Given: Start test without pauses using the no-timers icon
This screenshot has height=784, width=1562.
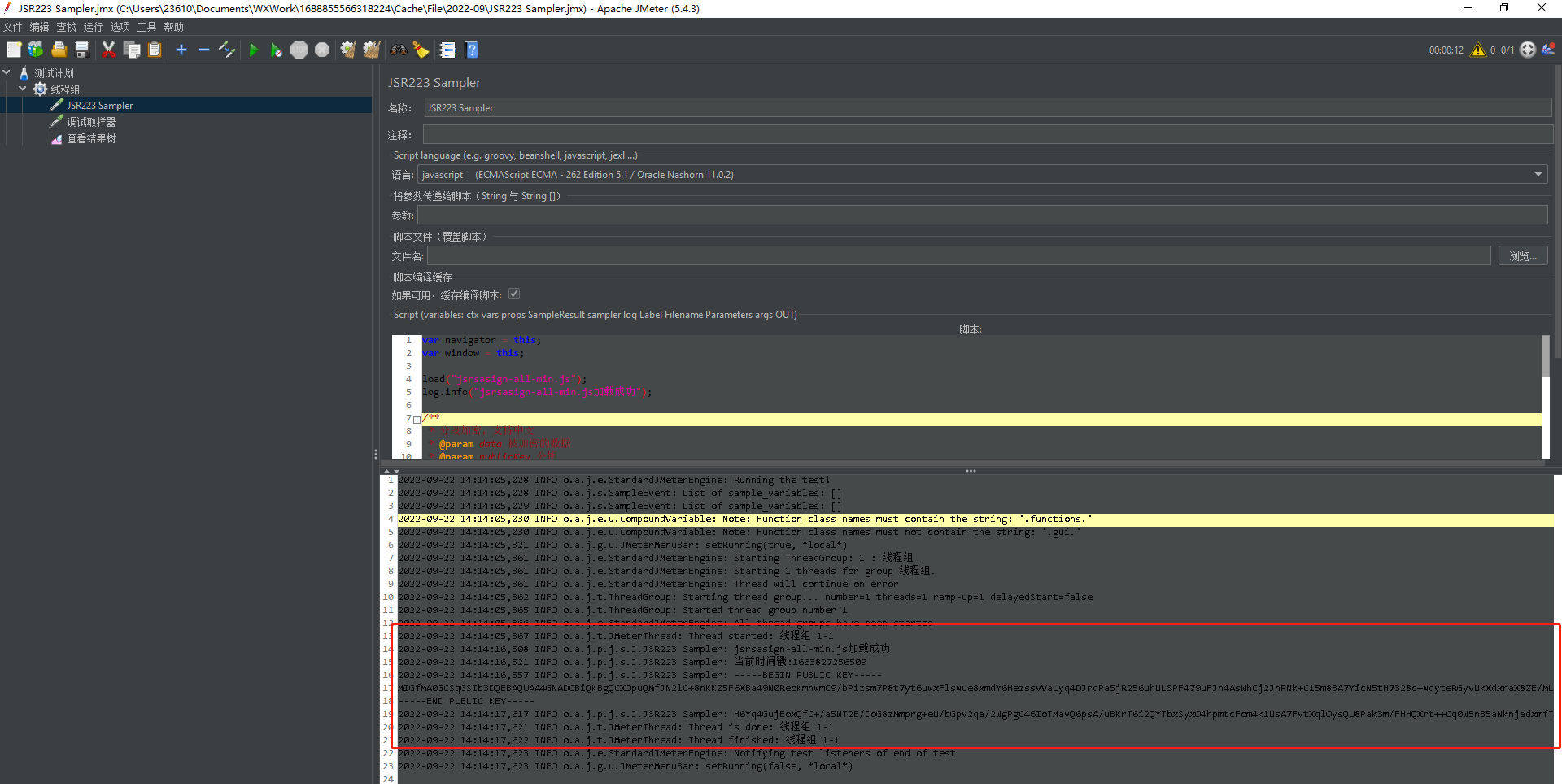Looking at the screenshot, I should [277, 50].
